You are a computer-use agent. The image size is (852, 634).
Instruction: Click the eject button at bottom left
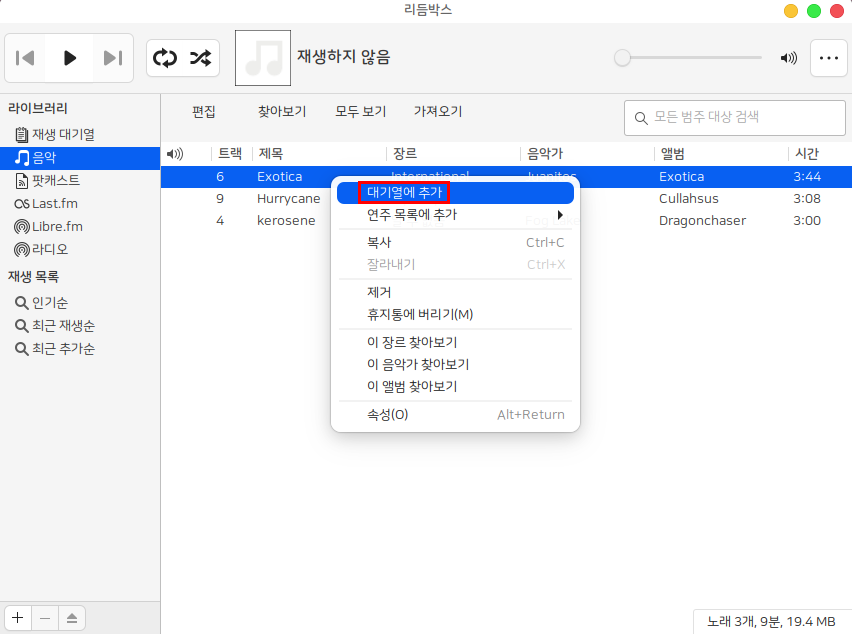(x=71, y=618)
